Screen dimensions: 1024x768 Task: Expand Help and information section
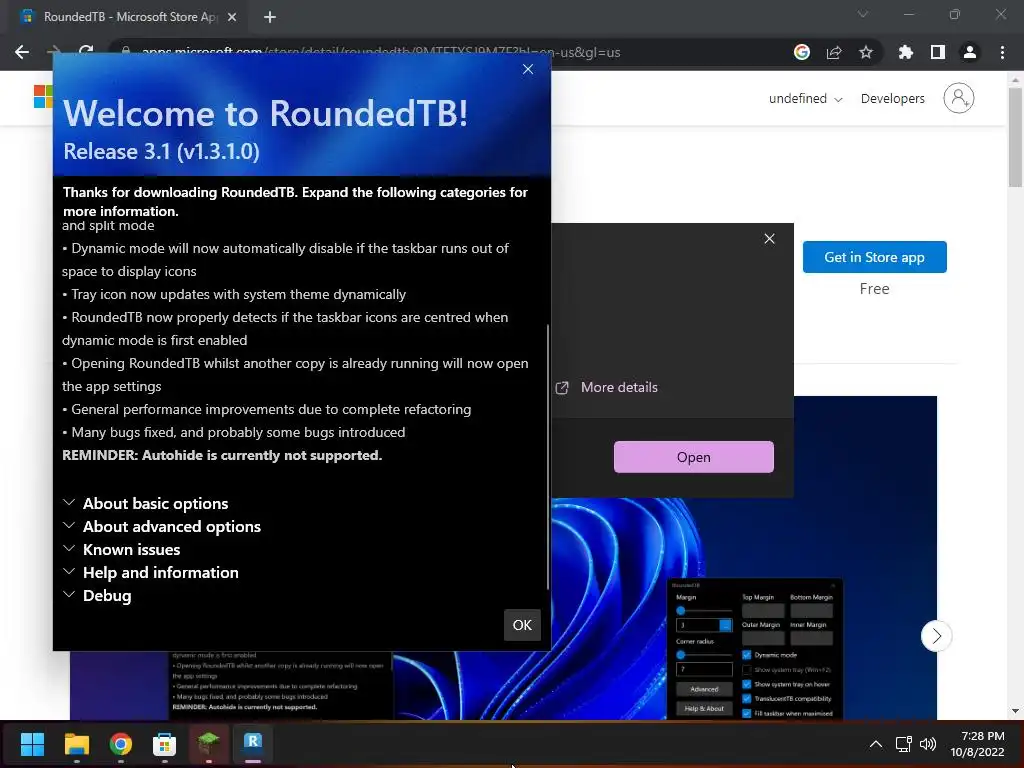[150, 573]
